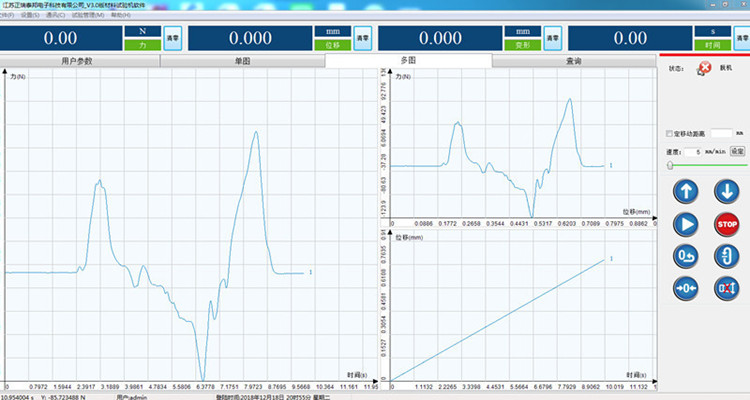This screenshot has width=750, height=400.
Task: Click the move up arrow button
Action: pyautogui.click(x=685, y=193)
